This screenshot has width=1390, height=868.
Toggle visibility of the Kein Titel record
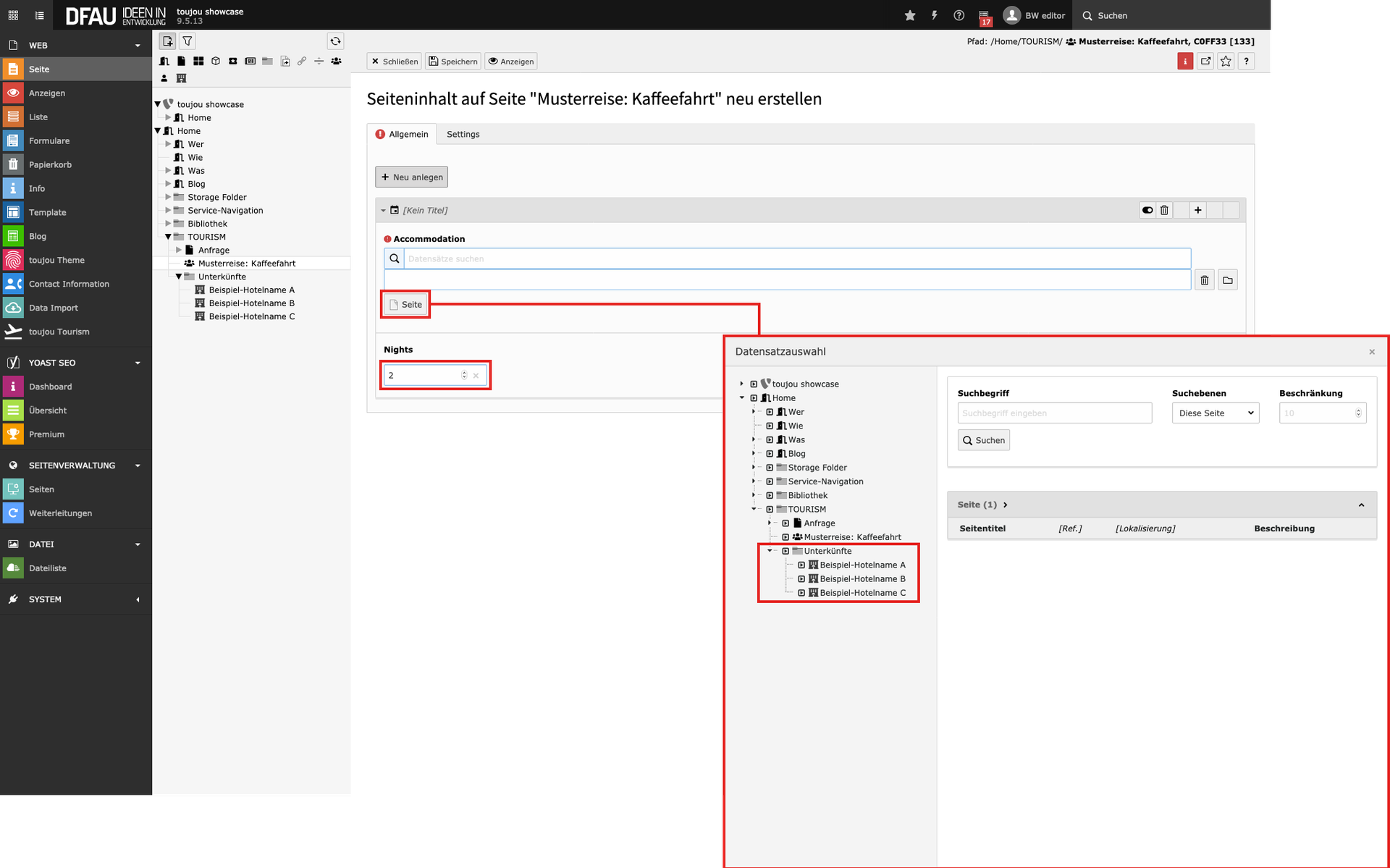[1147, 210]
